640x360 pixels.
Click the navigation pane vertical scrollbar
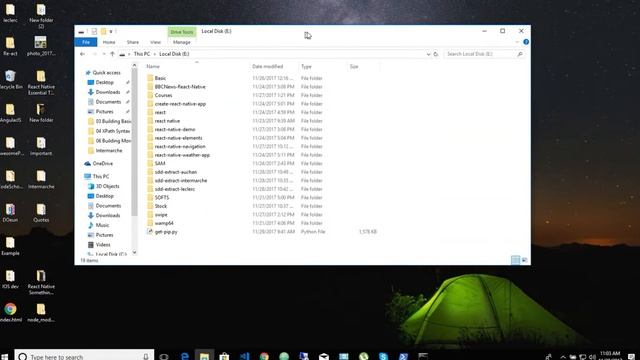(x=134, y=143)
